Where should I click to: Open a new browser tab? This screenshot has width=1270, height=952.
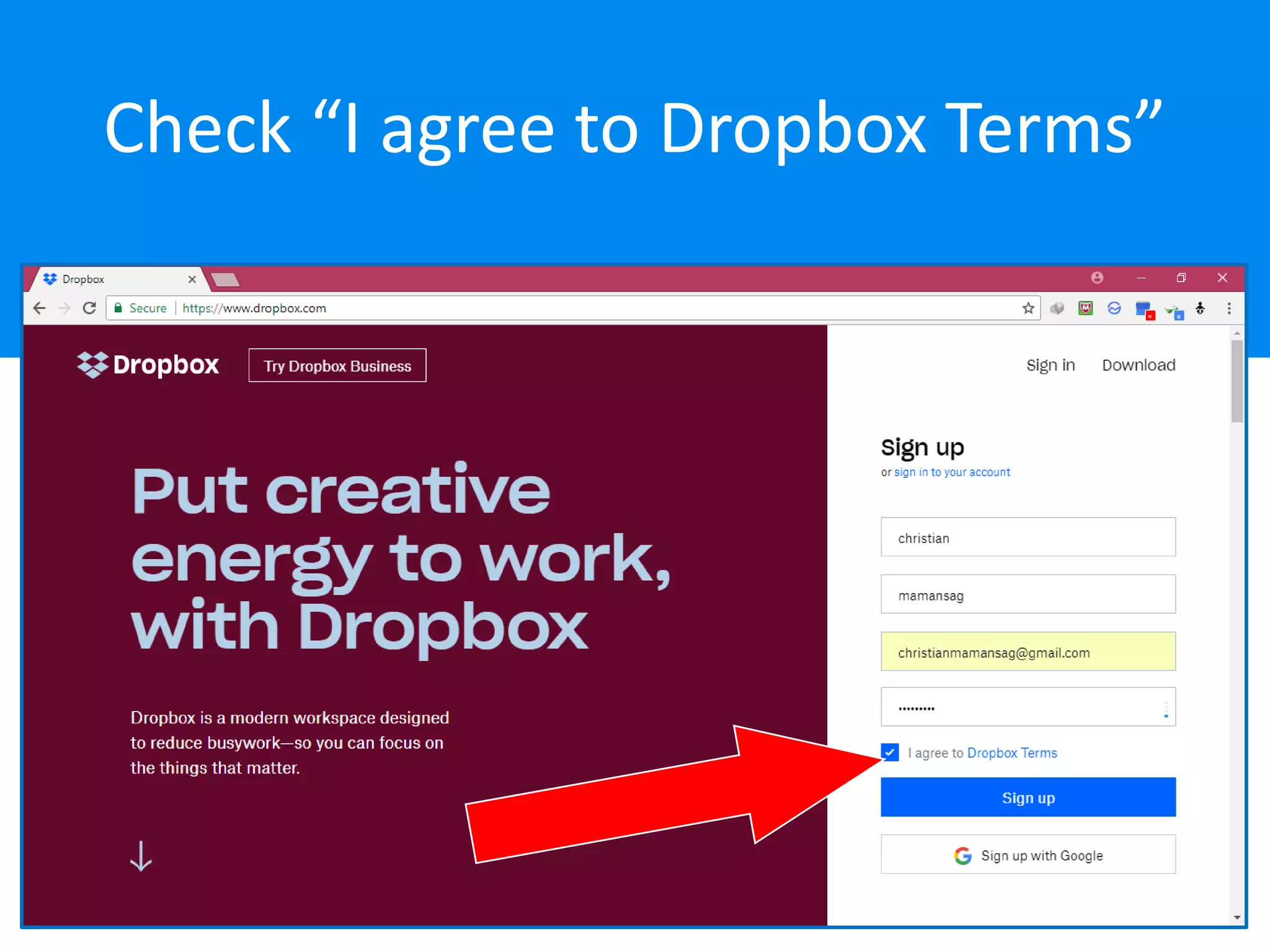226,280
